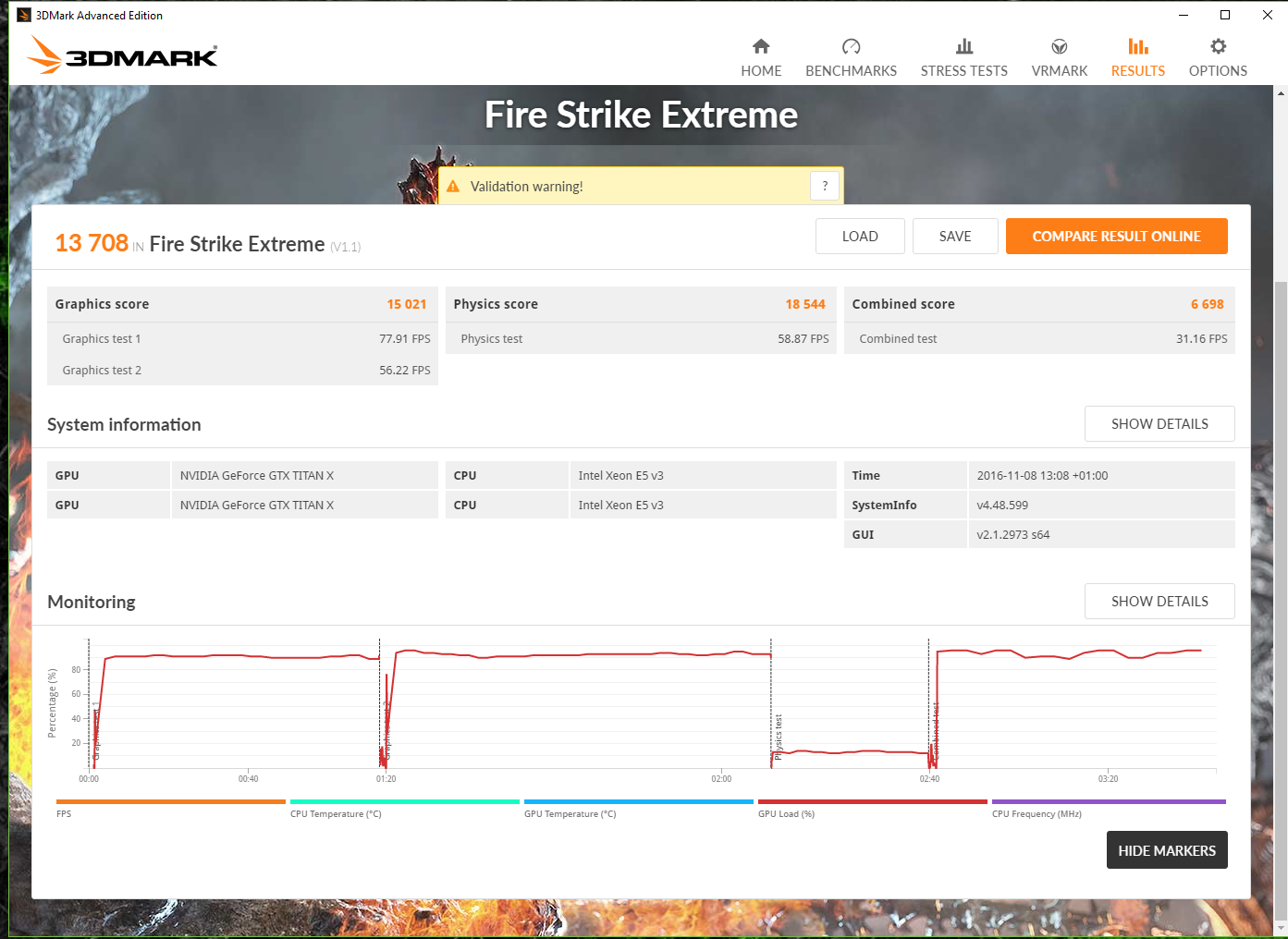
Task: Click the Combined test 31.16 FPS value
Action: coord(1202,339)
